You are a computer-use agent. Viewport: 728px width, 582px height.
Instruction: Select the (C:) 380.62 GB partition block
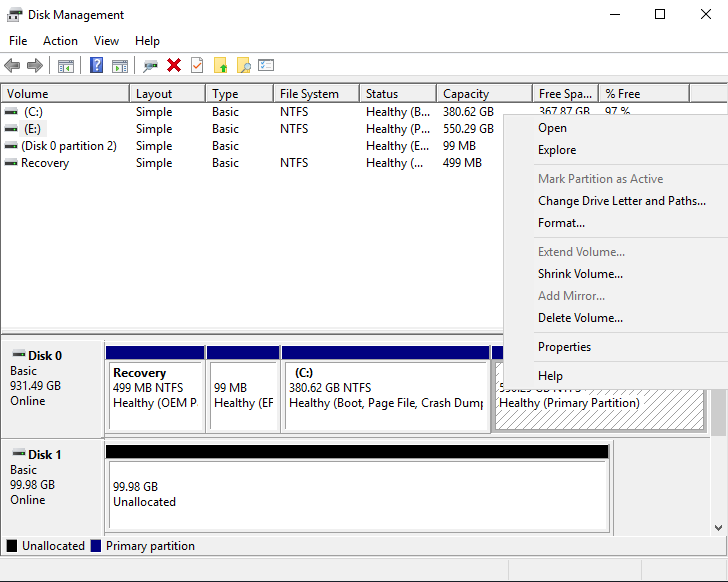(x=386, y=395)
